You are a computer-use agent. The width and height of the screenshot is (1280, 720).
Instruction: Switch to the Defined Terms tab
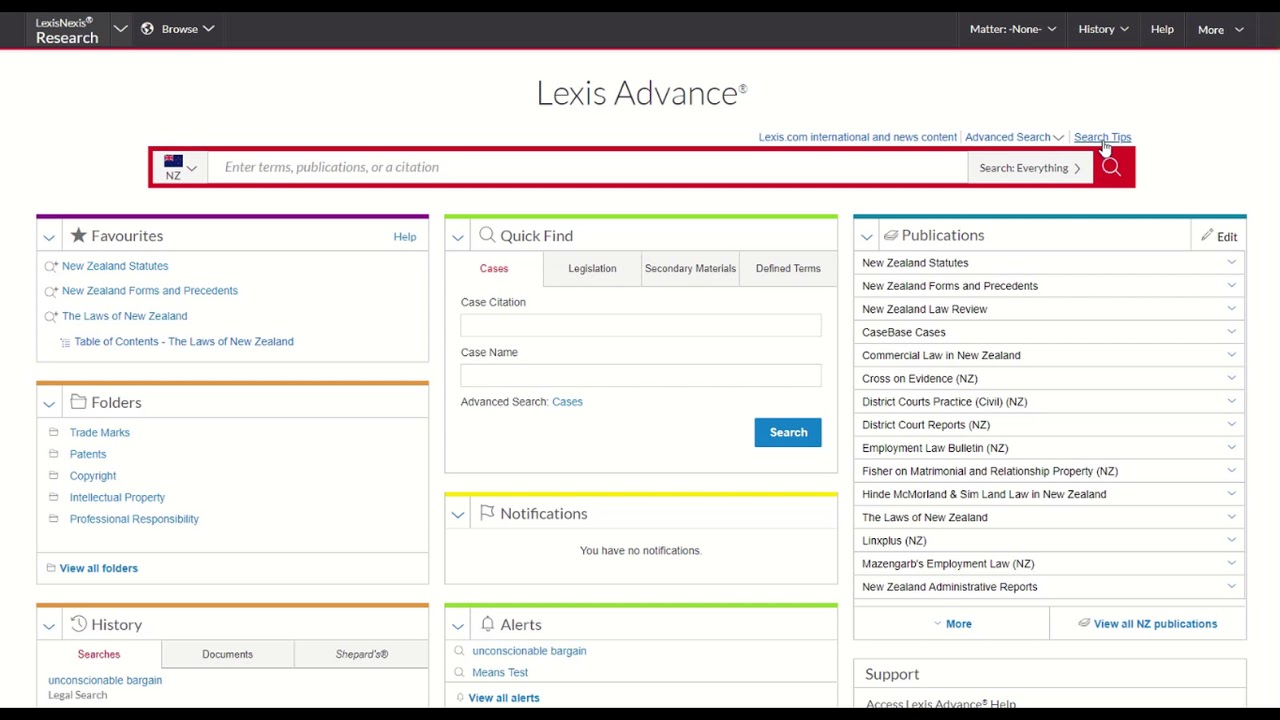click(788, 268)
